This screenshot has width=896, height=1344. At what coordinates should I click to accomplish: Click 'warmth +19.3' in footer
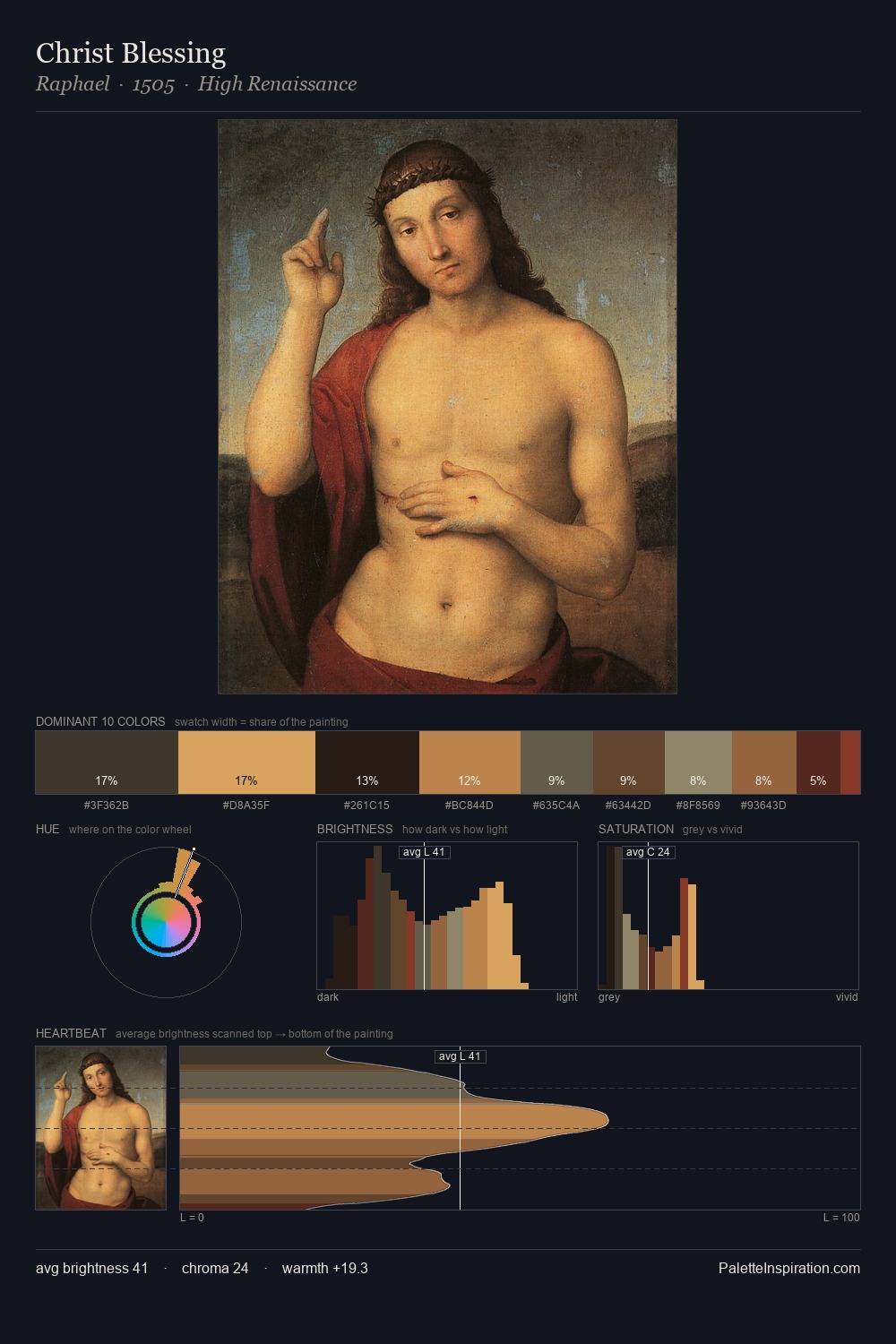325,1268
